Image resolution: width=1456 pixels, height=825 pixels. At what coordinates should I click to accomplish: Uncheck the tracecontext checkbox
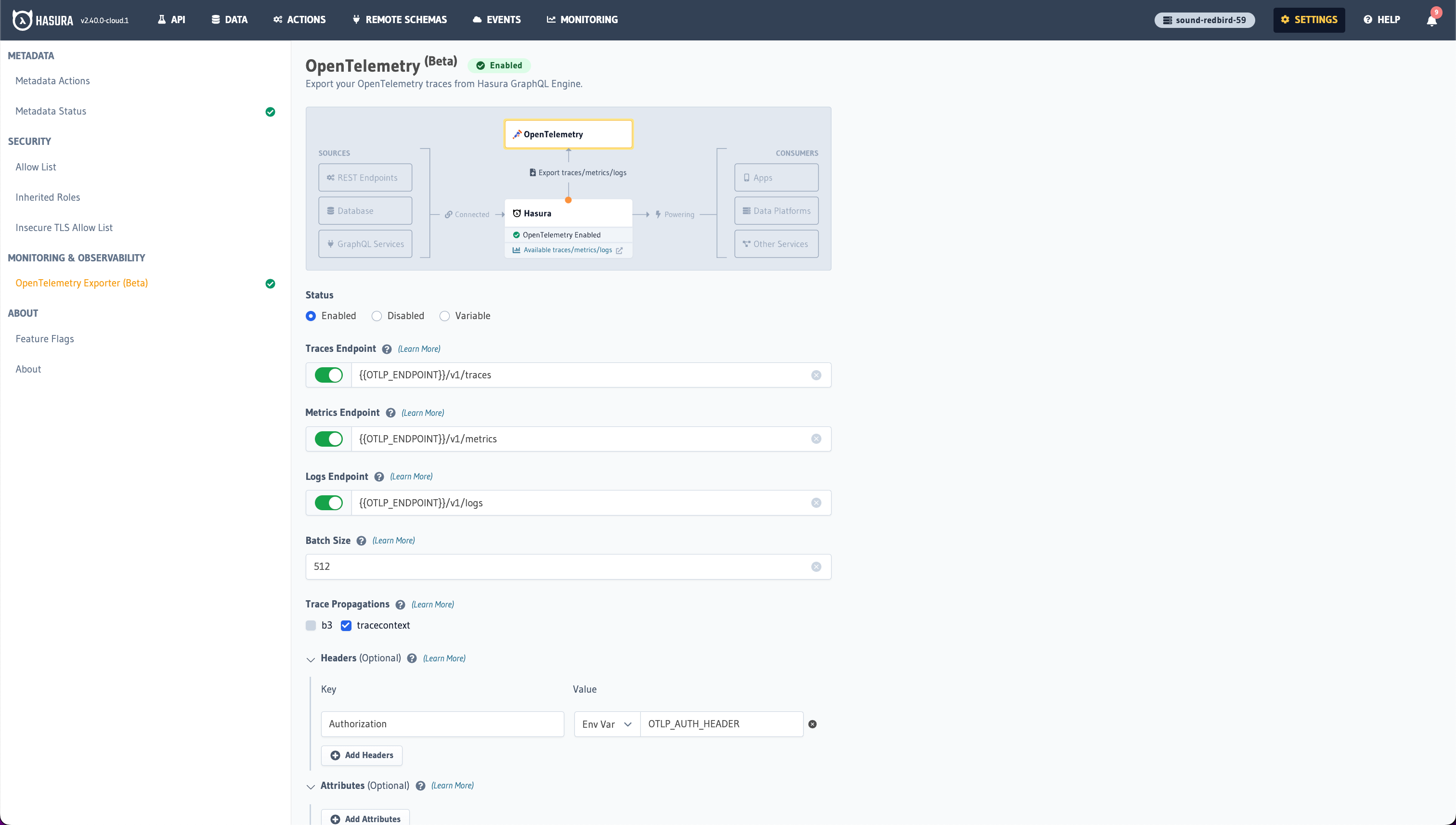[346, 626]
